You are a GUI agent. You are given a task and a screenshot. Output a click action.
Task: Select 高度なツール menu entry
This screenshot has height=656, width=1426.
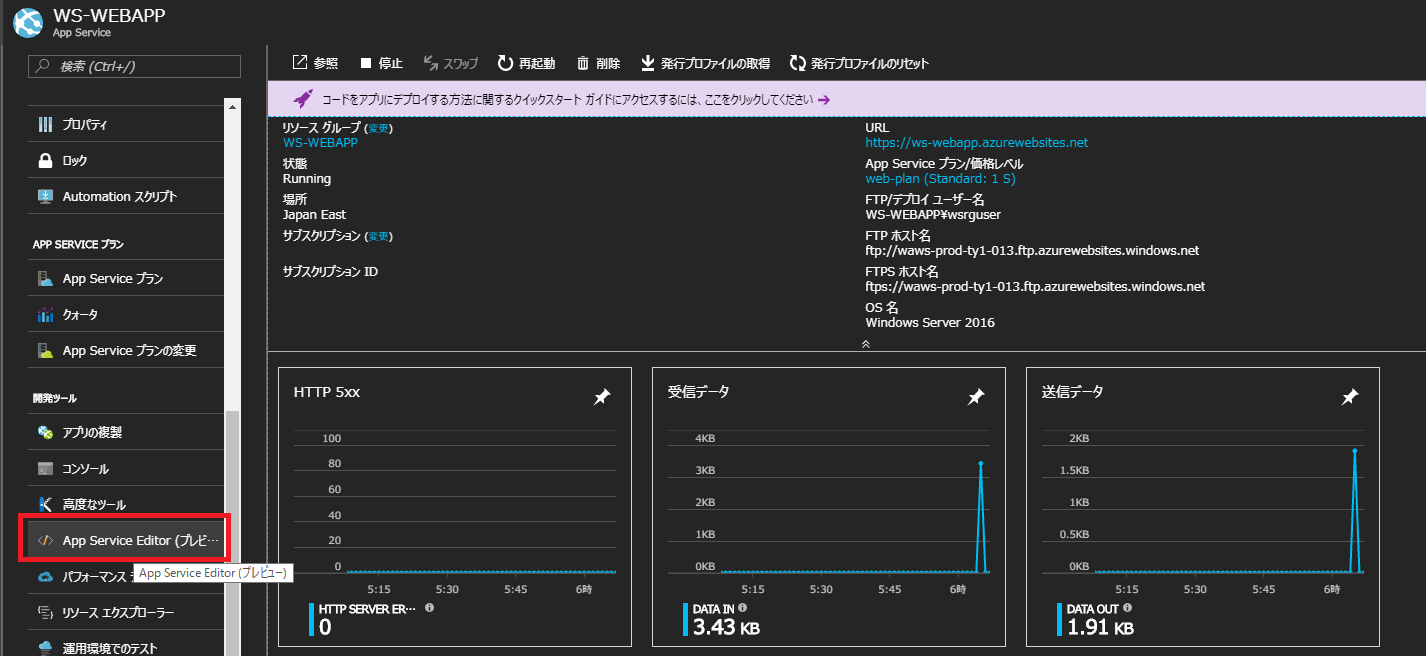tap(126, 505)
